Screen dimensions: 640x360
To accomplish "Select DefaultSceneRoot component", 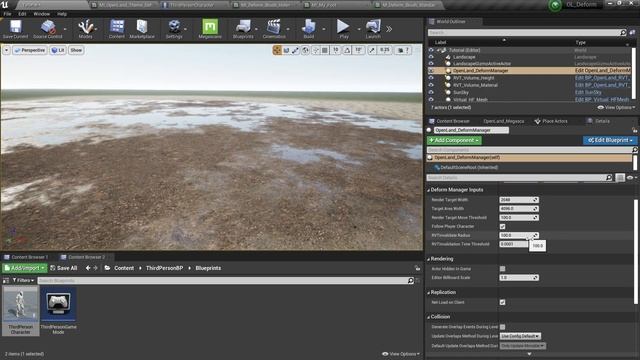I will tap(469, 167).
